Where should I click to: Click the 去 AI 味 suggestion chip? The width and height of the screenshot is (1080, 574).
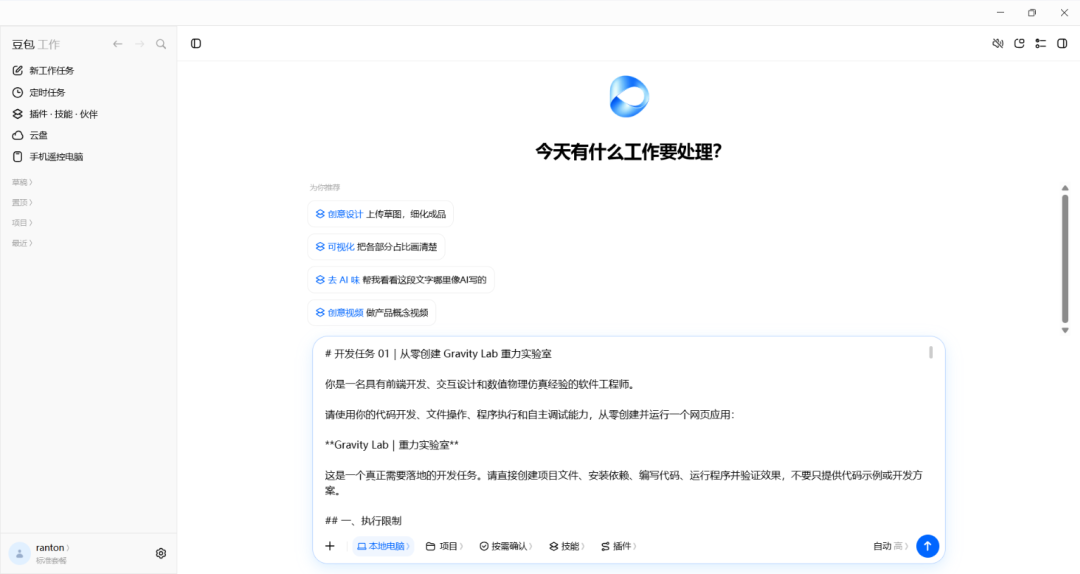pos(401,280)
